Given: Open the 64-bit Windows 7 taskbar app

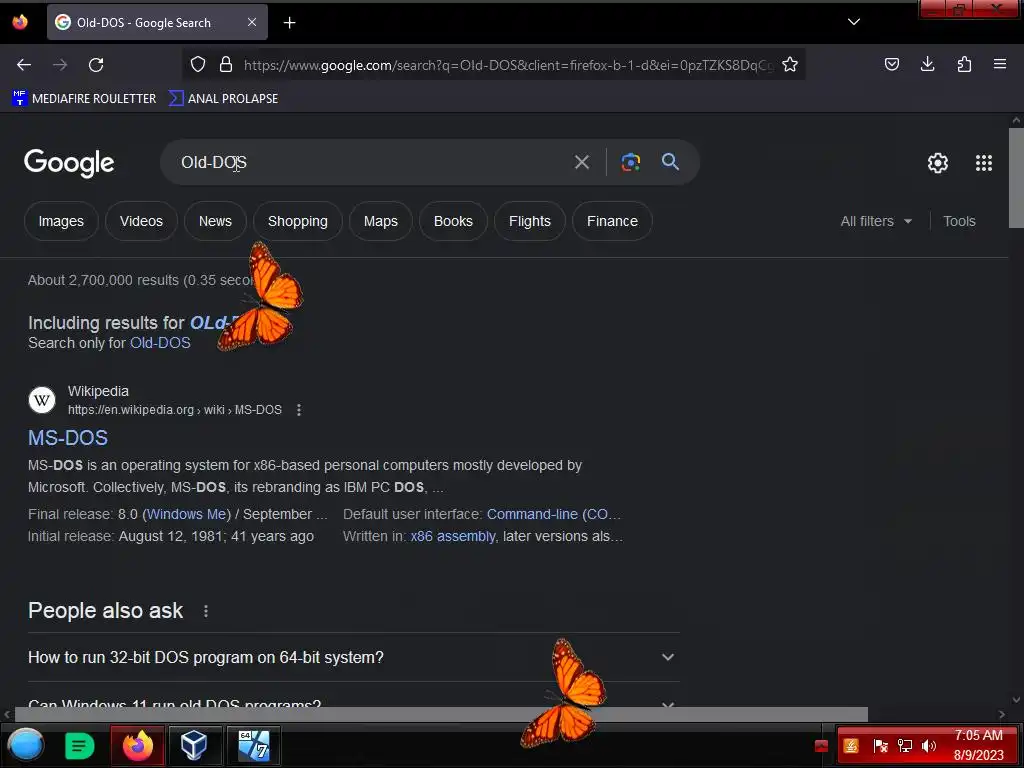Looking at the screenshot, I should tap(254, 745).
